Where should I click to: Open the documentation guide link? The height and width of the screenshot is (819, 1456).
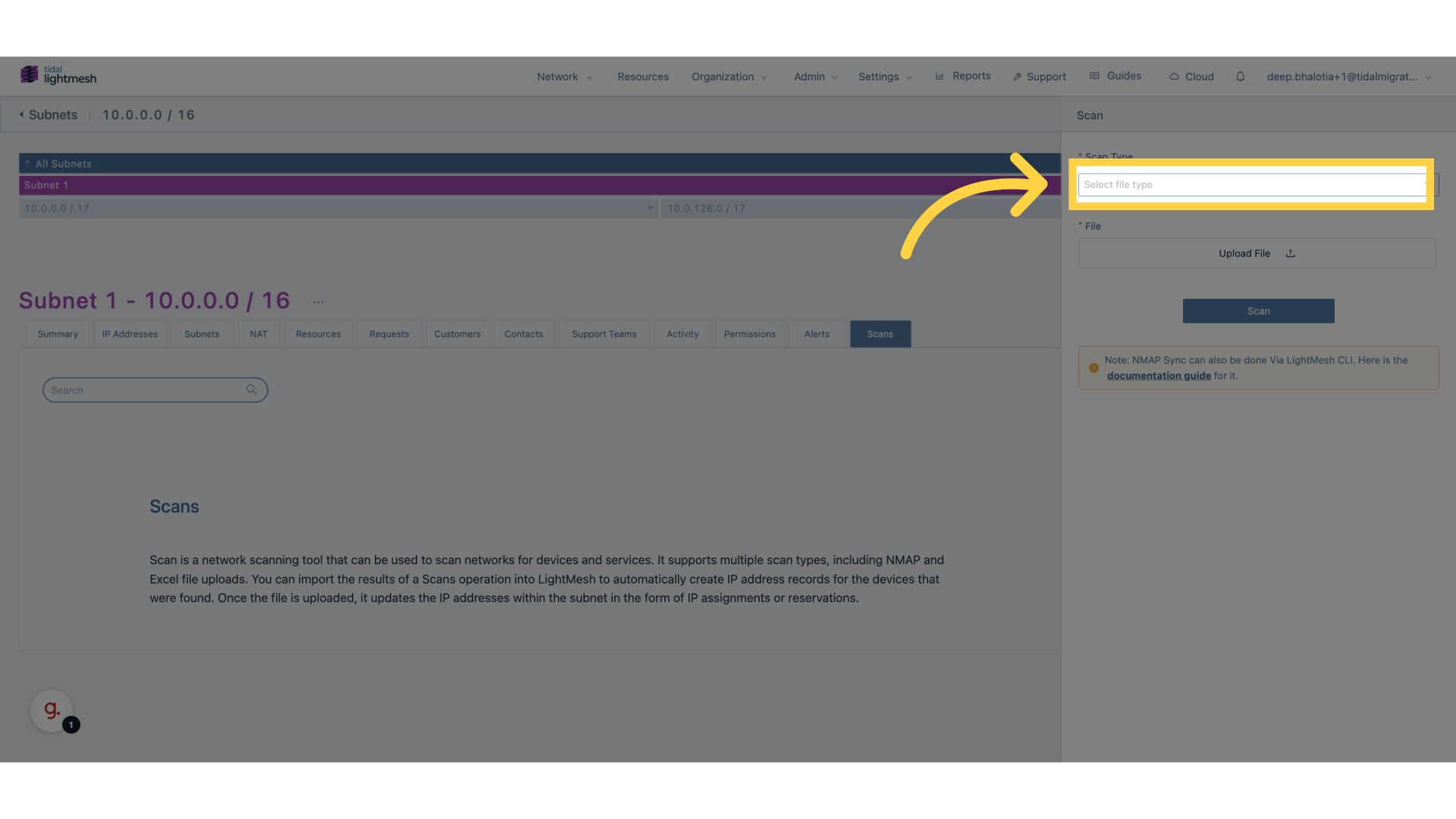pyautogui.click(x=1157, y=375)
